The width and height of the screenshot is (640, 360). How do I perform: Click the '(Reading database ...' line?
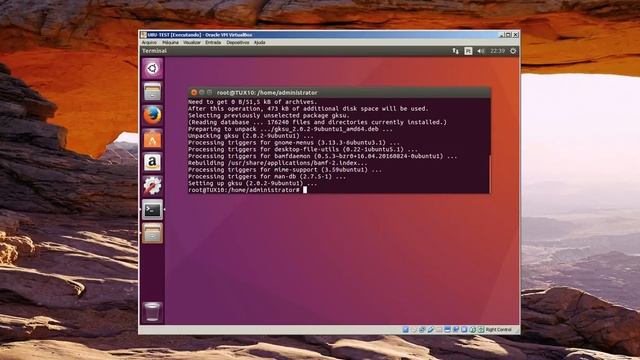317,122
